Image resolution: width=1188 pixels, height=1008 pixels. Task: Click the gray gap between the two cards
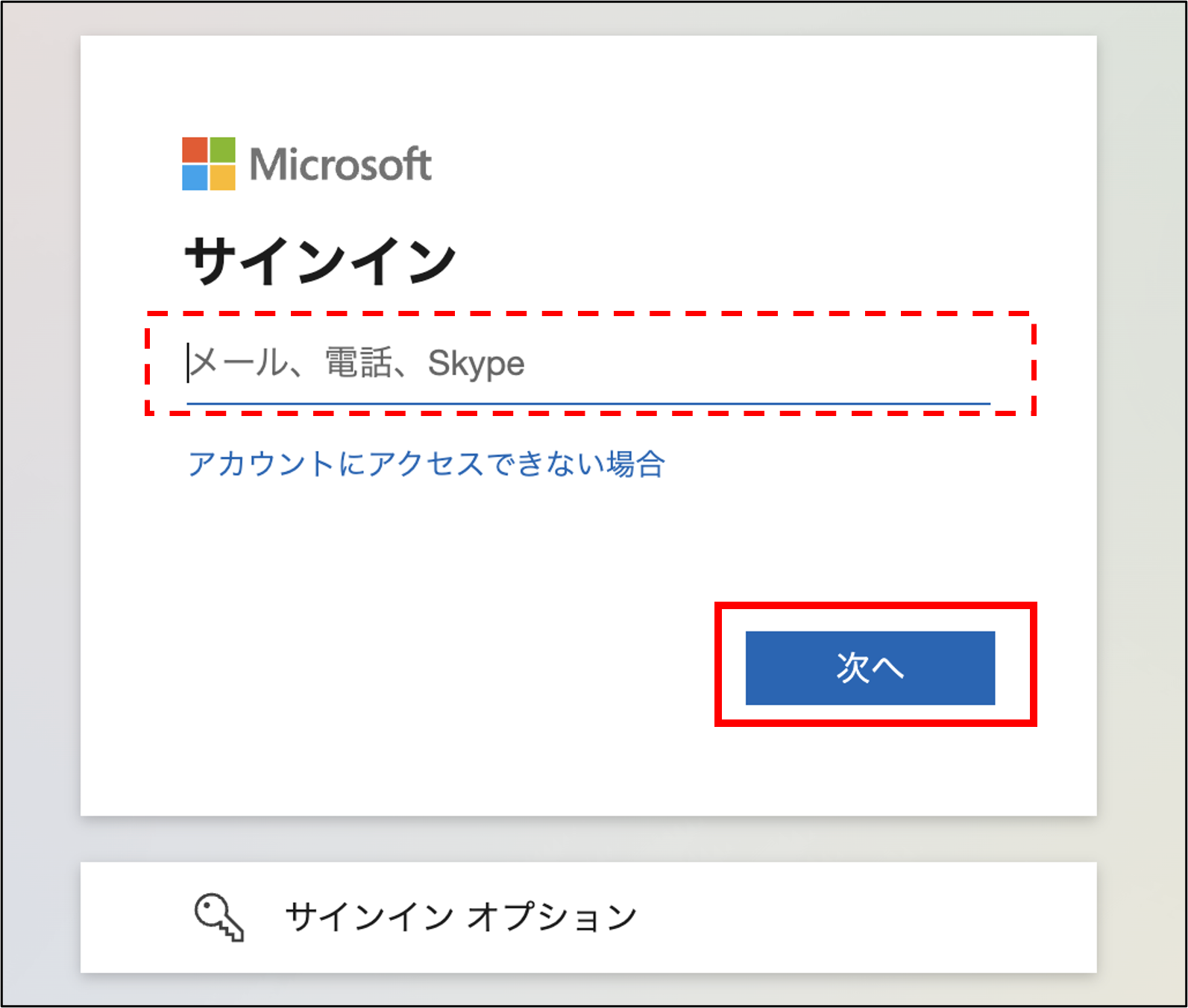click(x=588, y=839)
